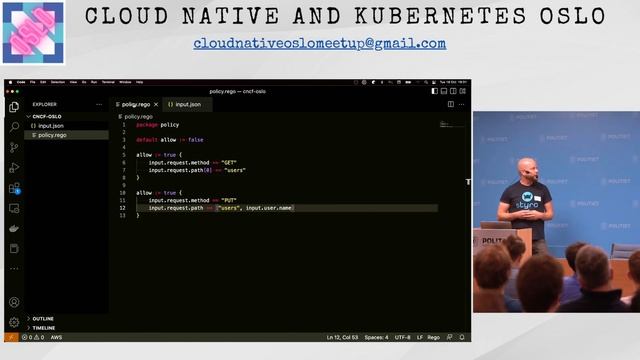Open the File menu
The width and height of the screenshot is (640, 360).
coord(33,82)
